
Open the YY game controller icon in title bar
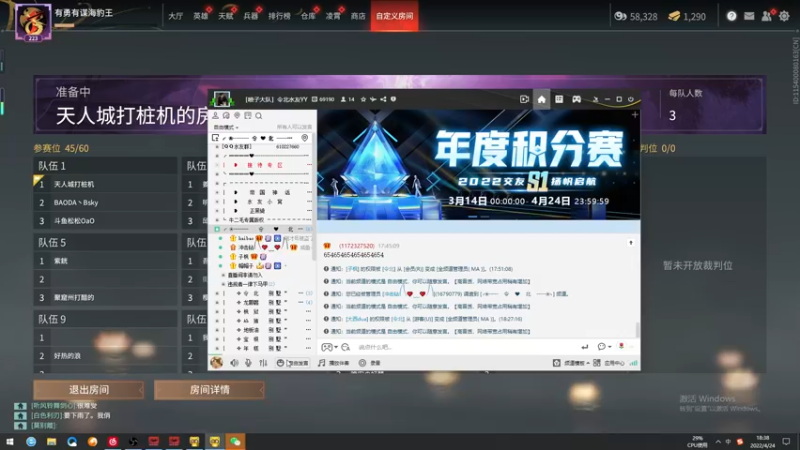pyautogui.click(x=577, y=99)
